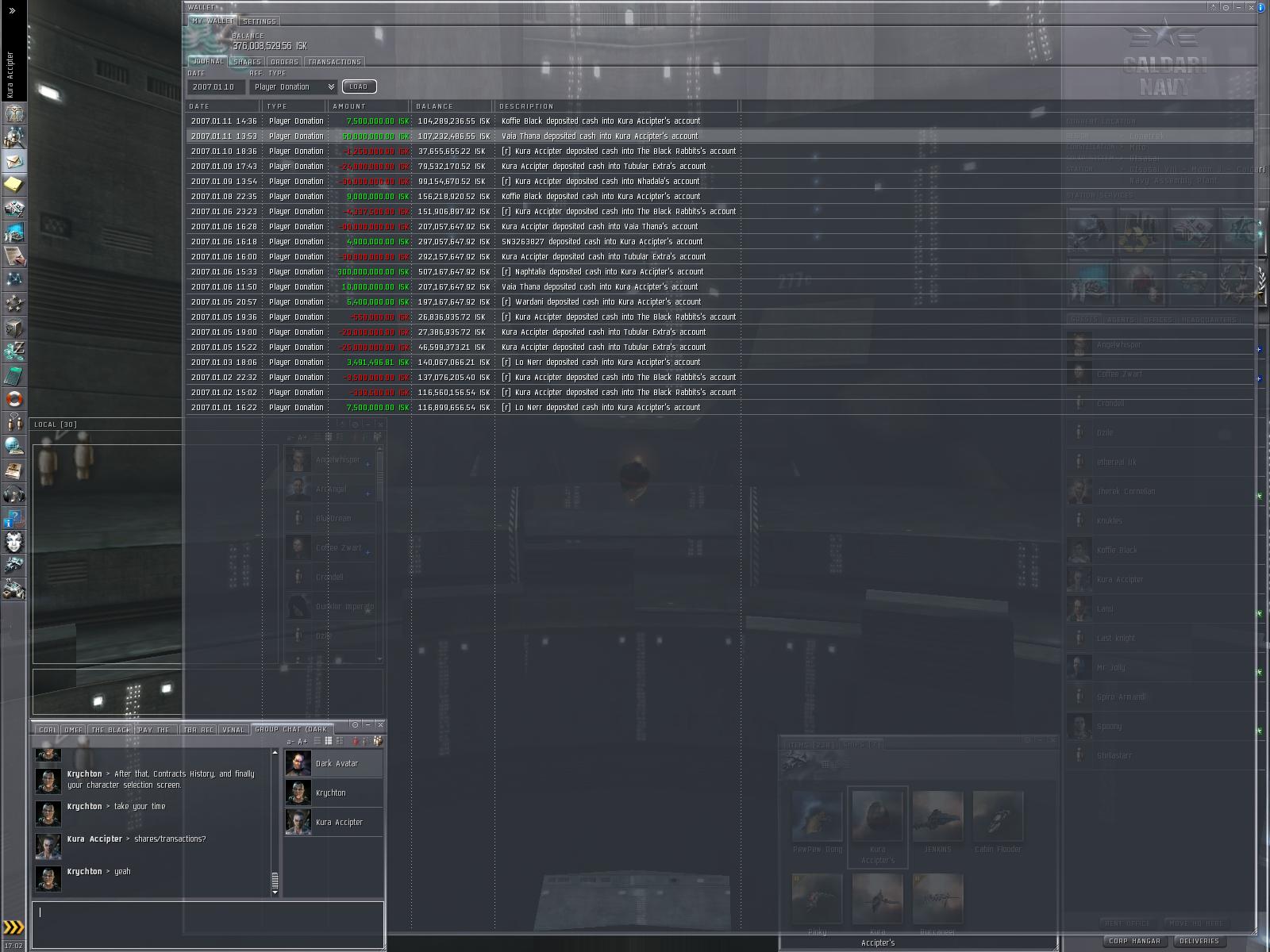The width and height of the screenshot is (1270, 952).
Task: Open the Jukebox headphones icon
Action: click(x=13, y=493)
